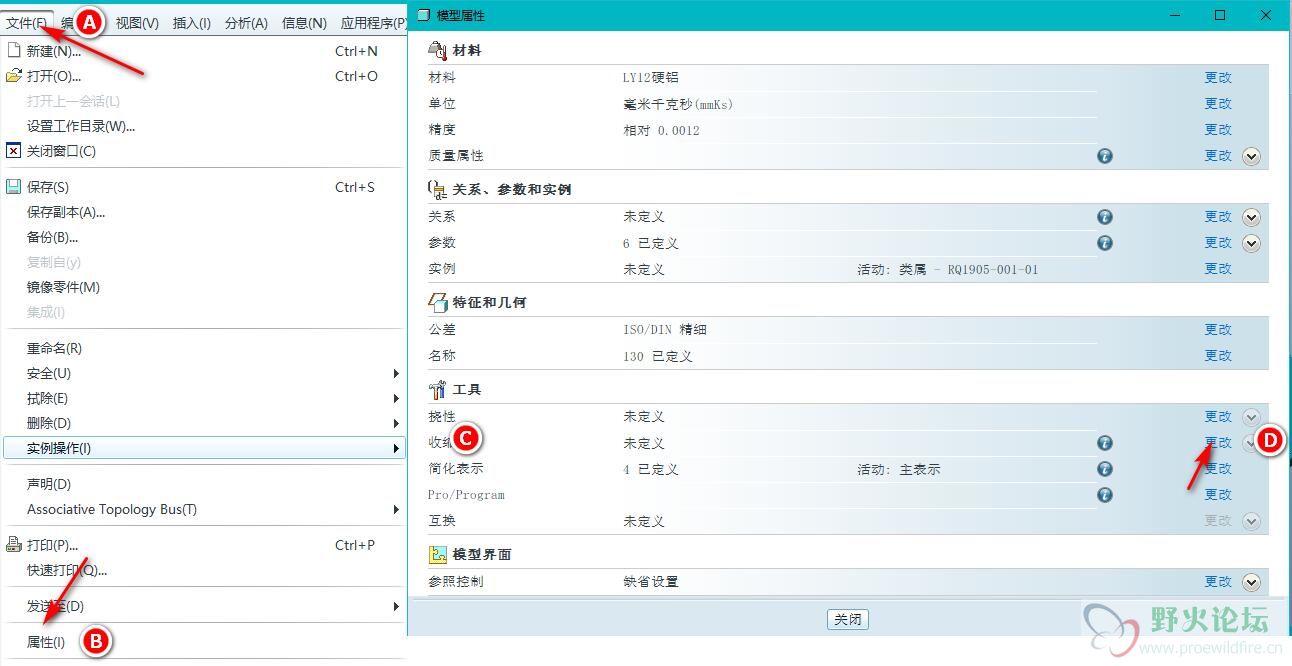Open the 视图(V) menu
Viewport: 1292px width, 666px height.
pyautogui.click(x=137, y=22)
